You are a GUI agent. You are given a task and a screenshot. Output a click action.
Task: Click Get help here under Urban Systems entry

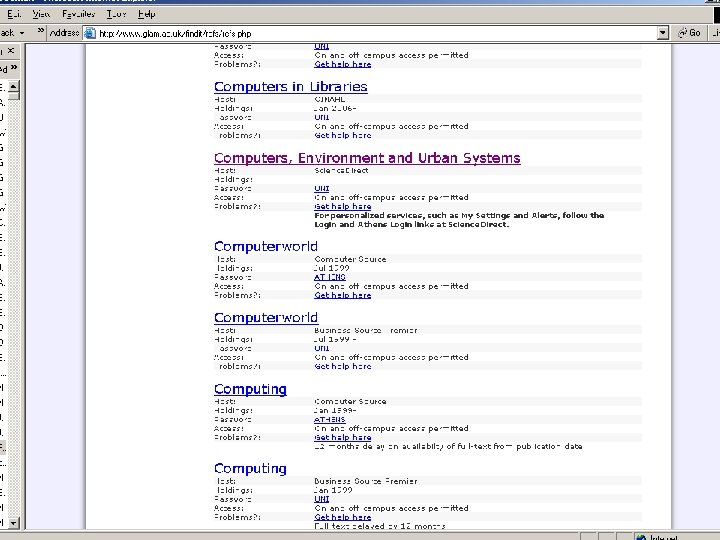coord(343,207)
